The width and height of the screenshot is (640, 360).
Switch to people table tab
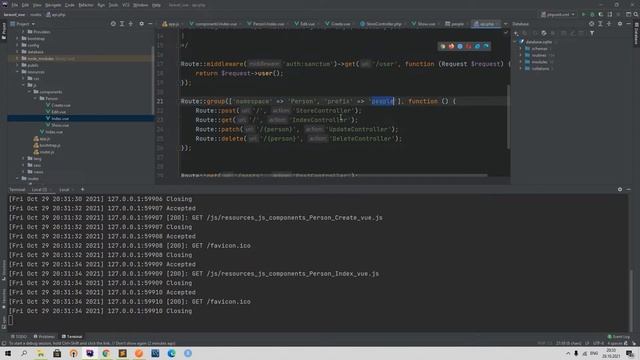[454, 24]
